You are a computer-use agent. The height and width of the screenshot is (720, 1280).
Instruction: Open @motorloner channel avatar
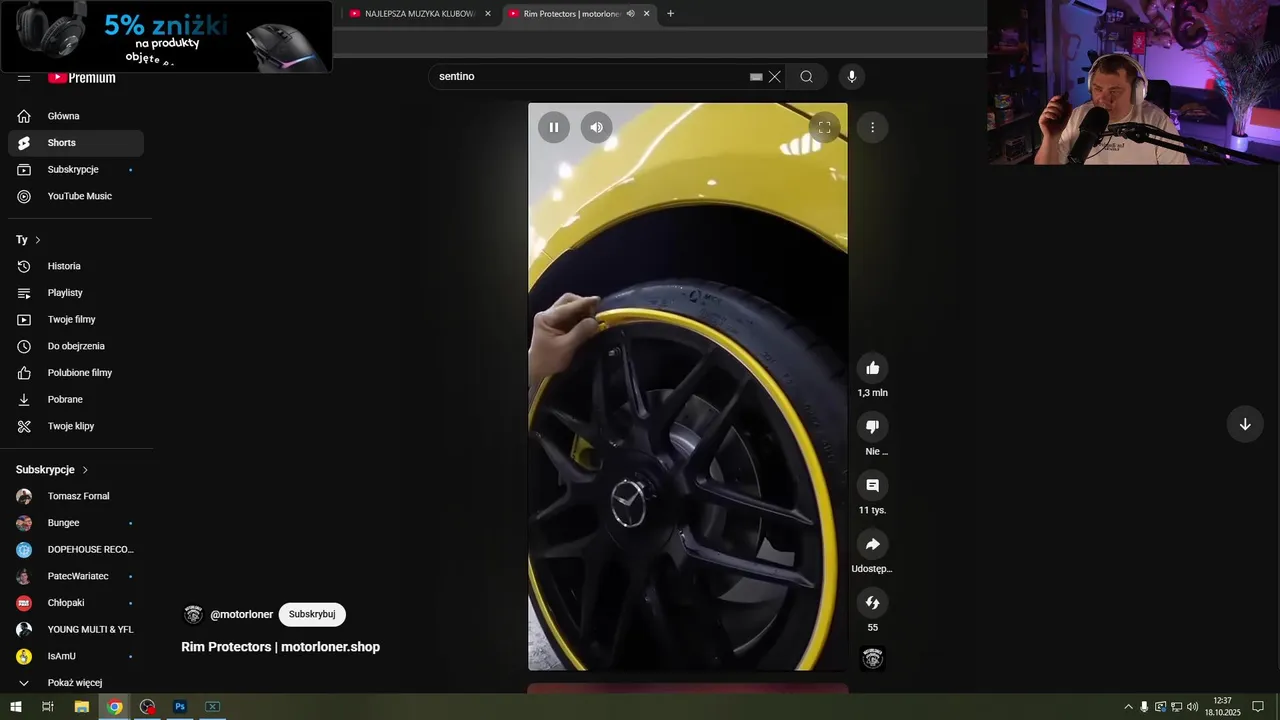pyautogui.click(x=193, y=615)
